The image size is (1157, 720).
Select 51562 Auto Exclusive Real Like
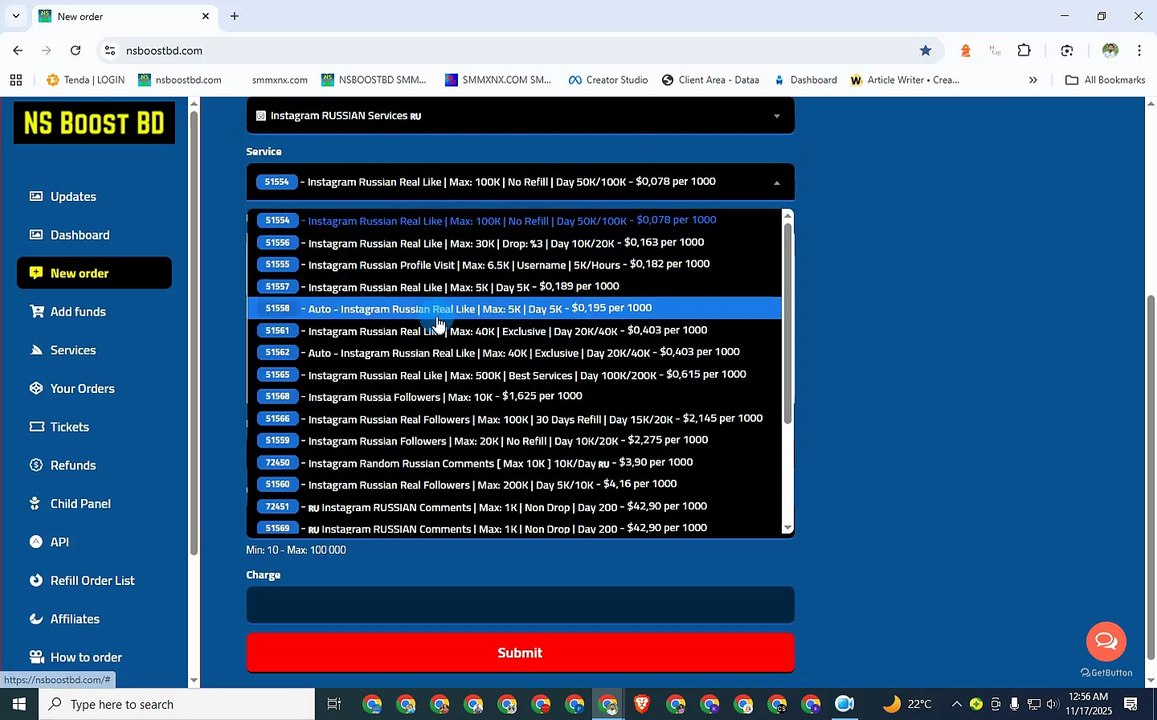tap(514, 352)
